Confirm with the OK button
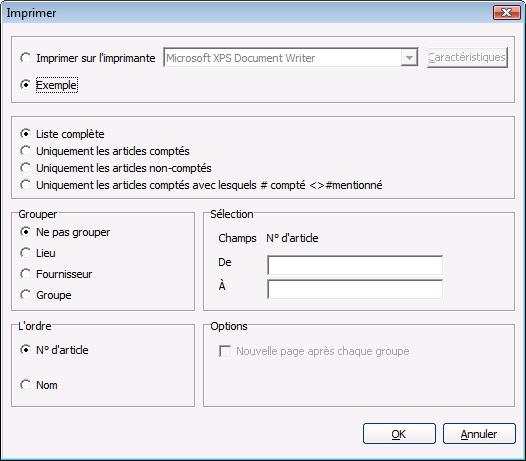526x461 pixels. click(399, 434)
